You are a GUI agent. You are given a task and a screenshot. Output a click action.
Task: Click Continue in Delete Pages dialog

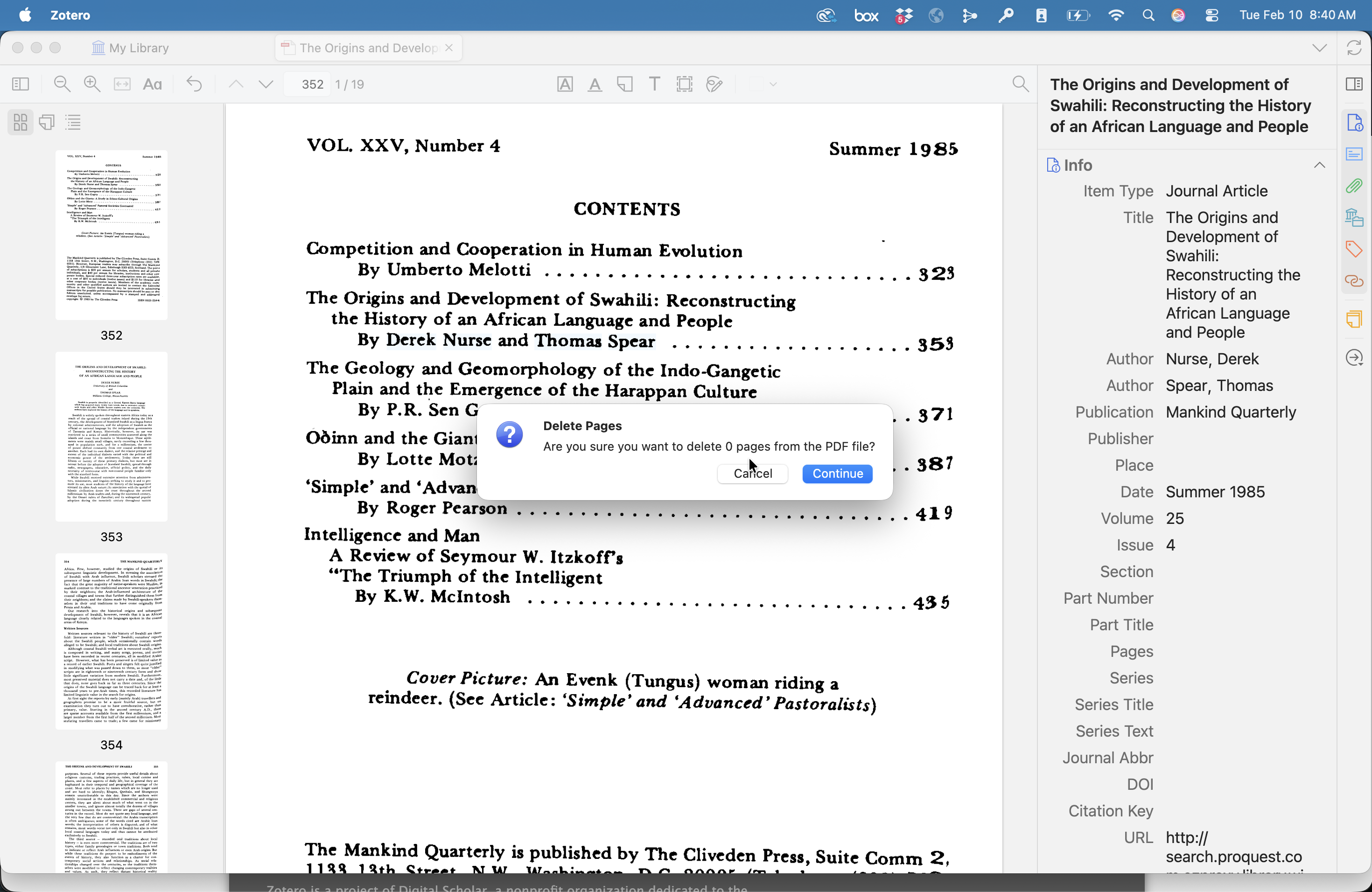tap(837, 473)
